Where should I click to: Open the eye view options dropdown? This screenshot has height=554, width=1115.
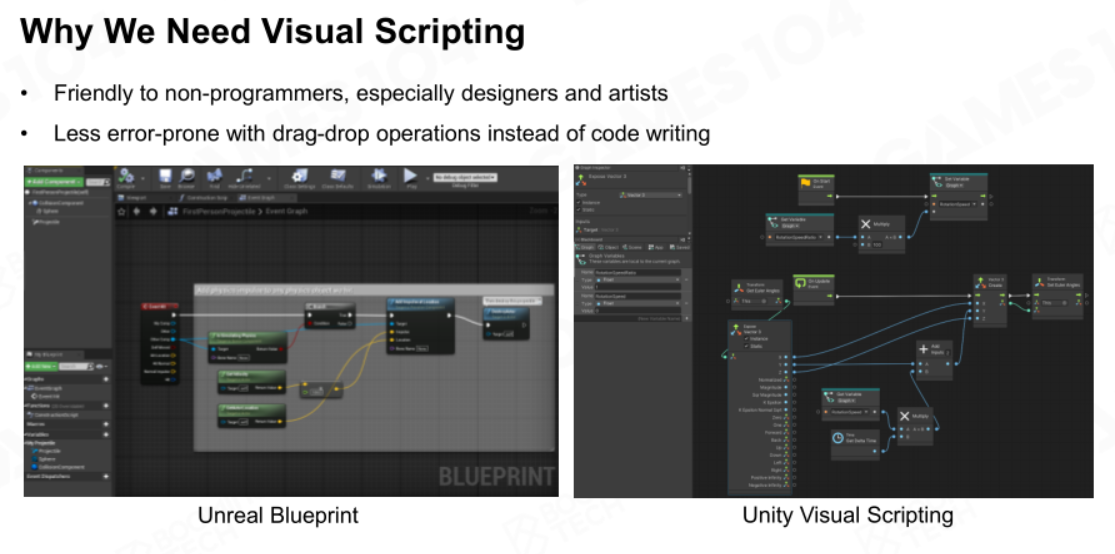pyautogui.click(x=100, y=366)
